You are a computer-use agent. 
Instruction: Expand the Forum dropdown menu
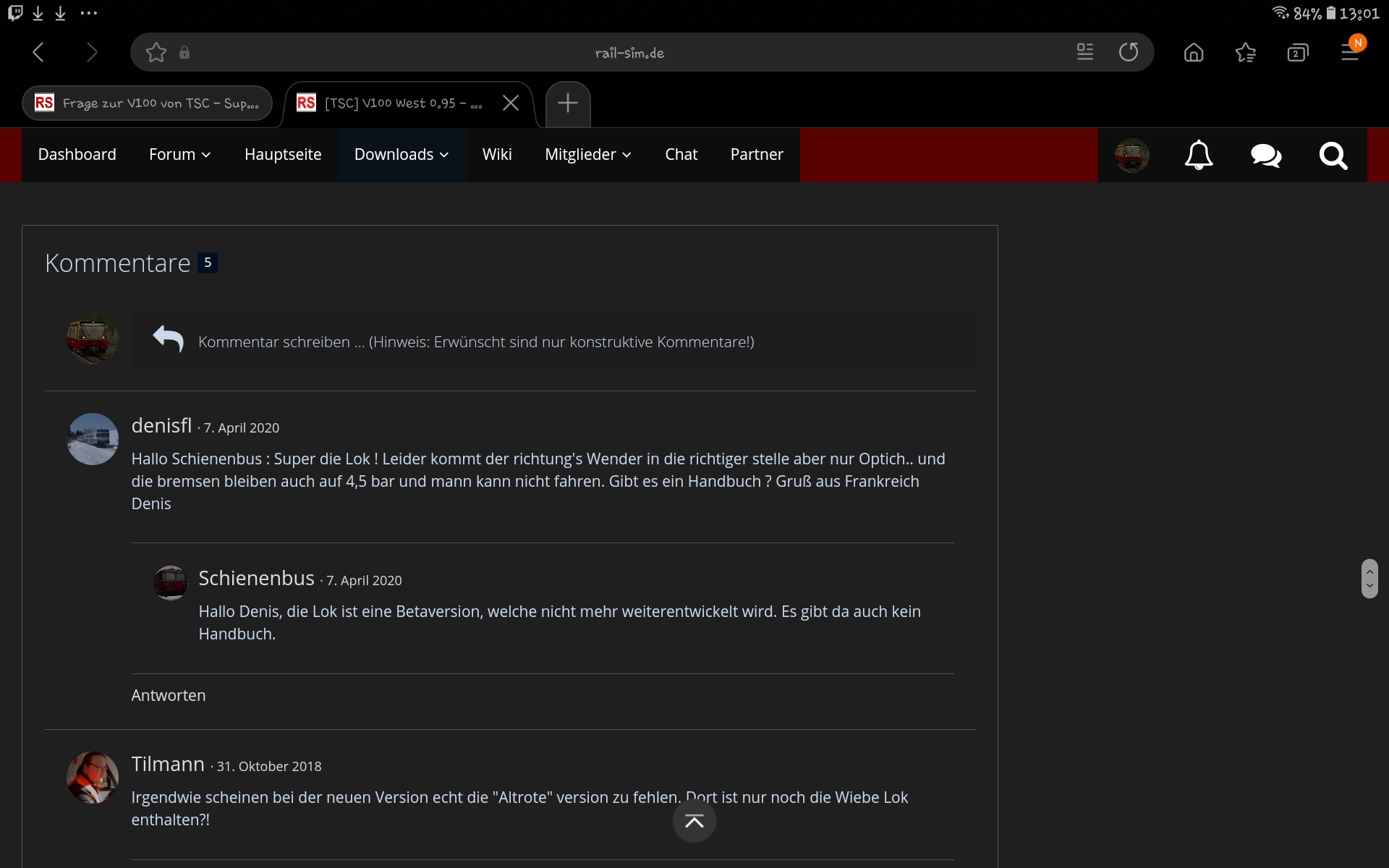(x=179, y=155)
